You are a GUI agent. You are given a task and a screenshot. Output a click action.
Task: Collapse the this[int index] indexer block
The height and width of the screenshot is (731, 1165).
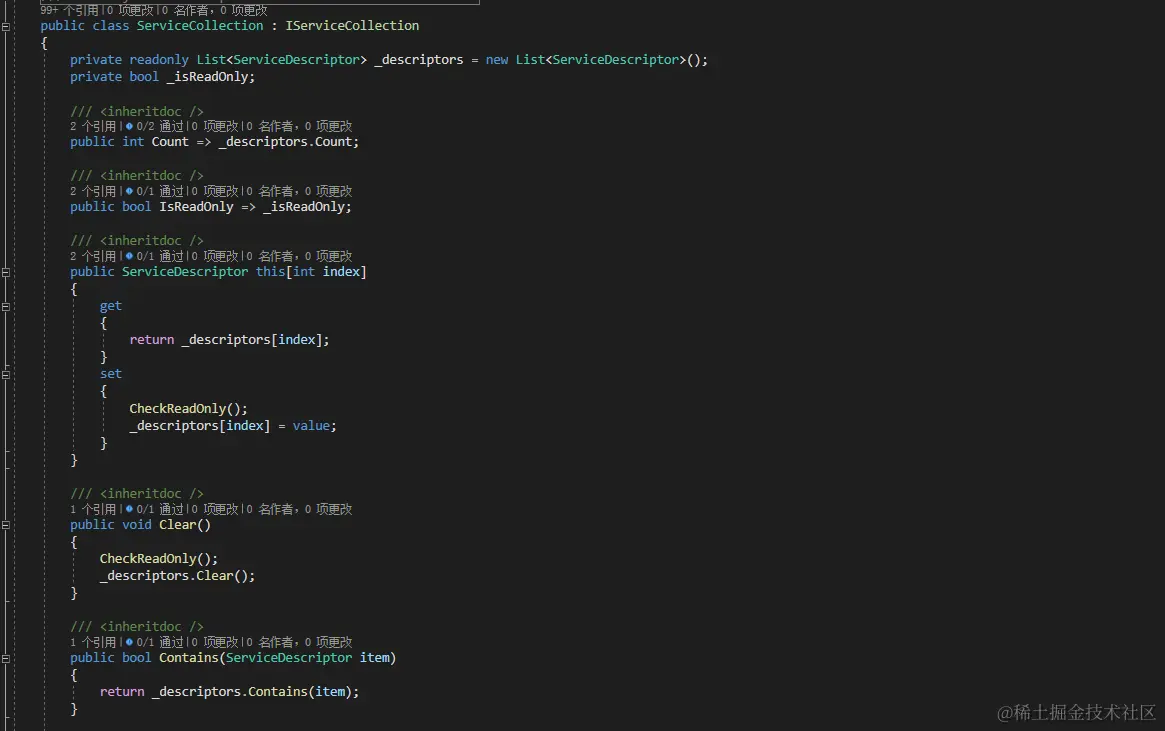coord(6,272)
